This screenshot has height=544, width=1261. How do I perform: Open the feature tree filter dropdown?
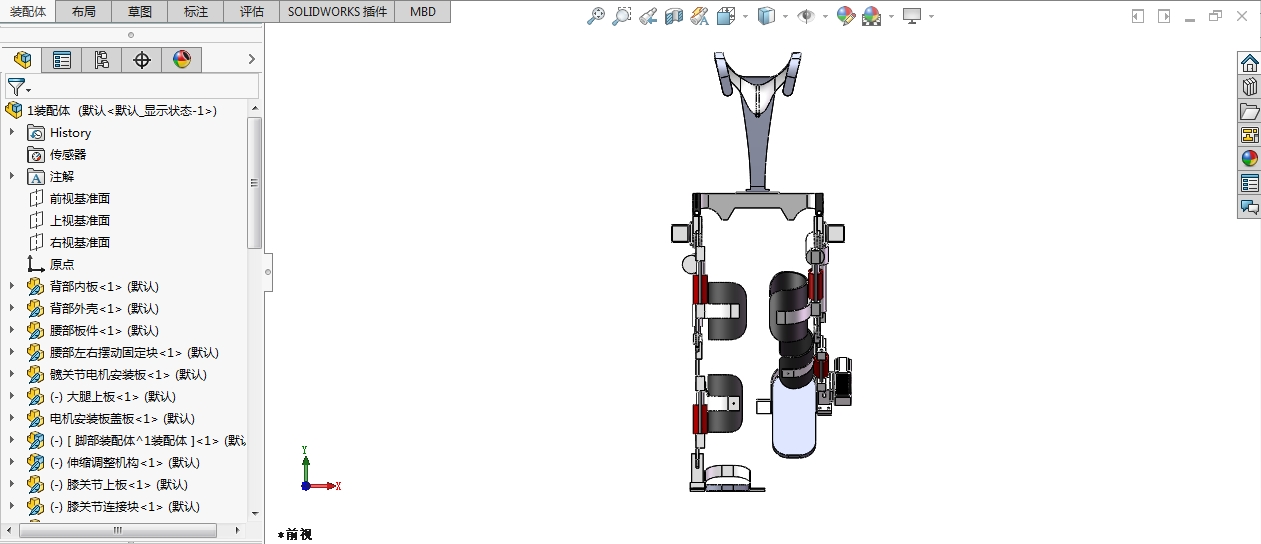19,88
